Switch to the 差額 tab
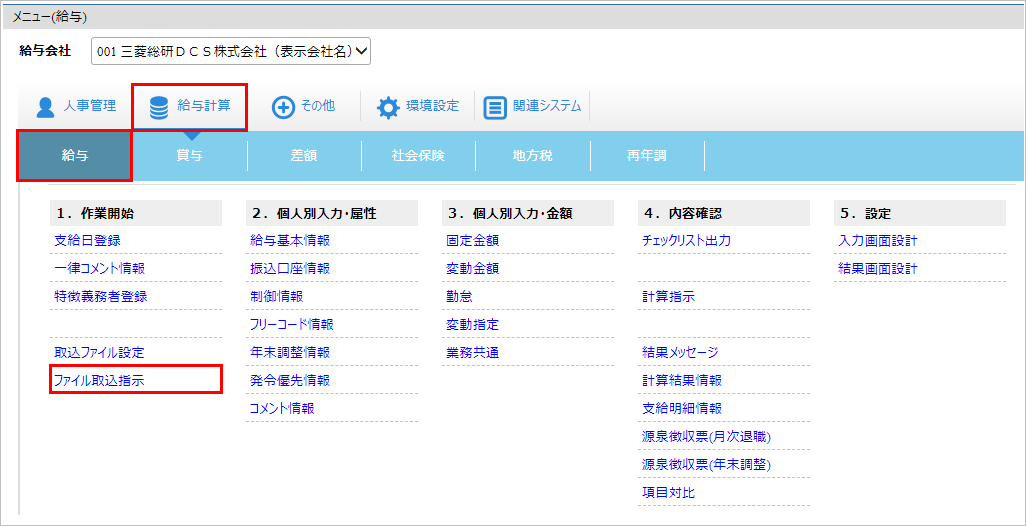This screenshot has height=526, width=1026. coord(304,156)
